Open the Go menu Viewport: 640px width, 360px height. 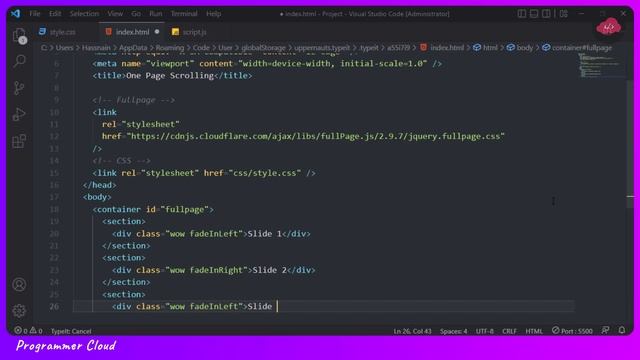click(136, 13)
